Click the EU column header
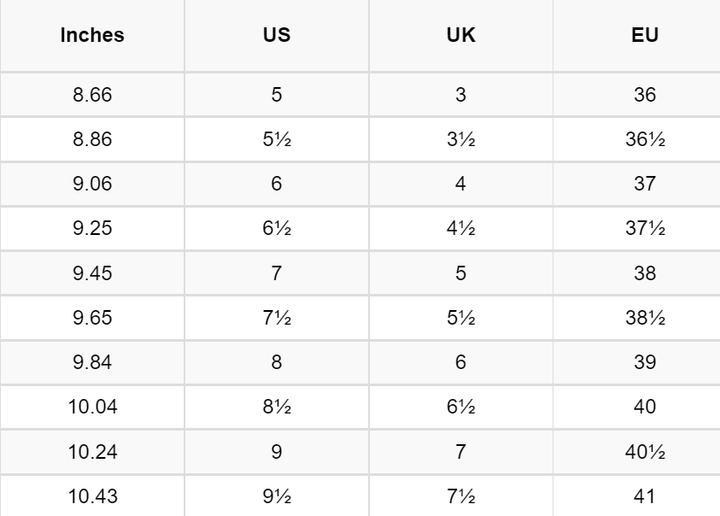 645,35
